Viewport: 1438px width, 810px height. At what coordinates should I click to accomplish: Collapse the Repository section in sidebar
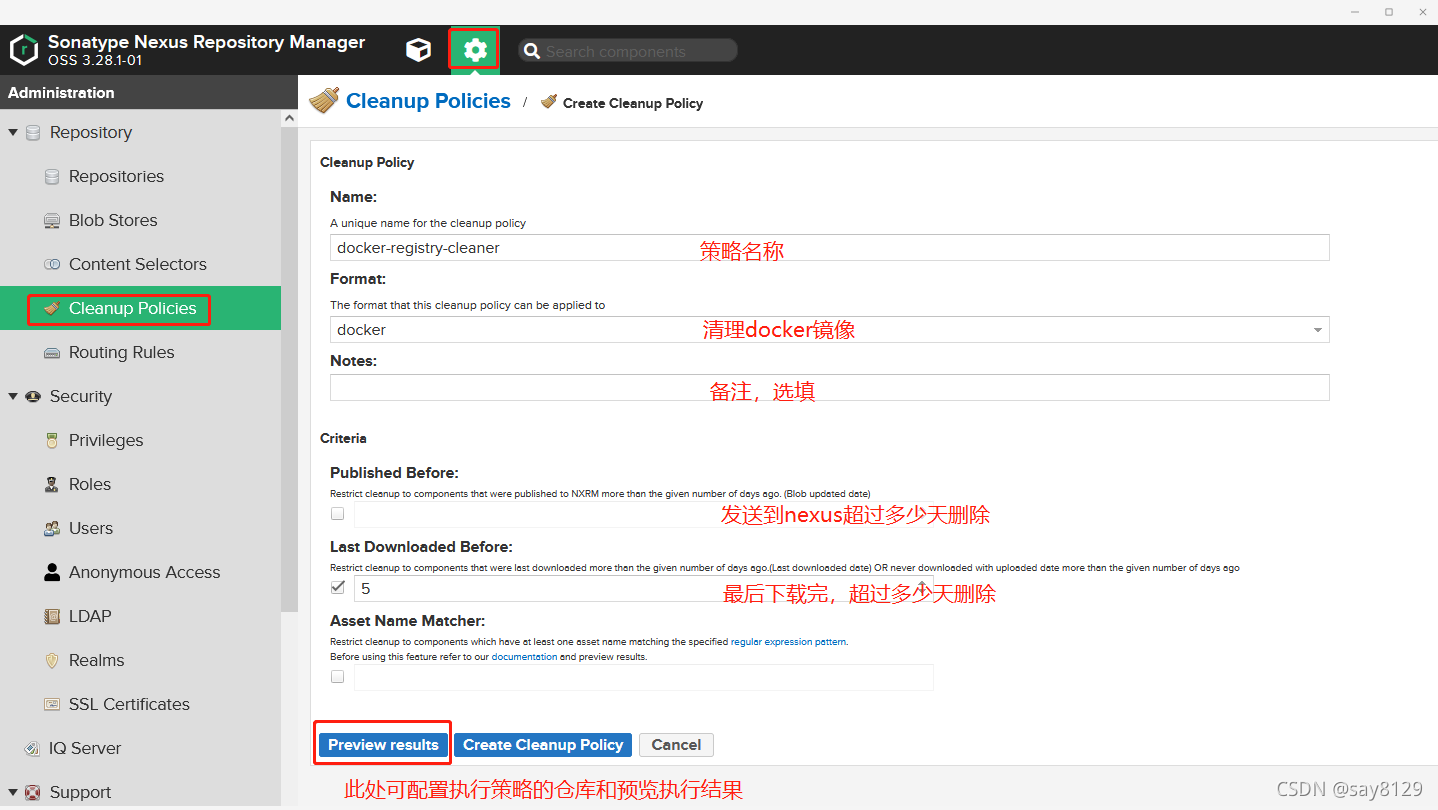(14, 132)
